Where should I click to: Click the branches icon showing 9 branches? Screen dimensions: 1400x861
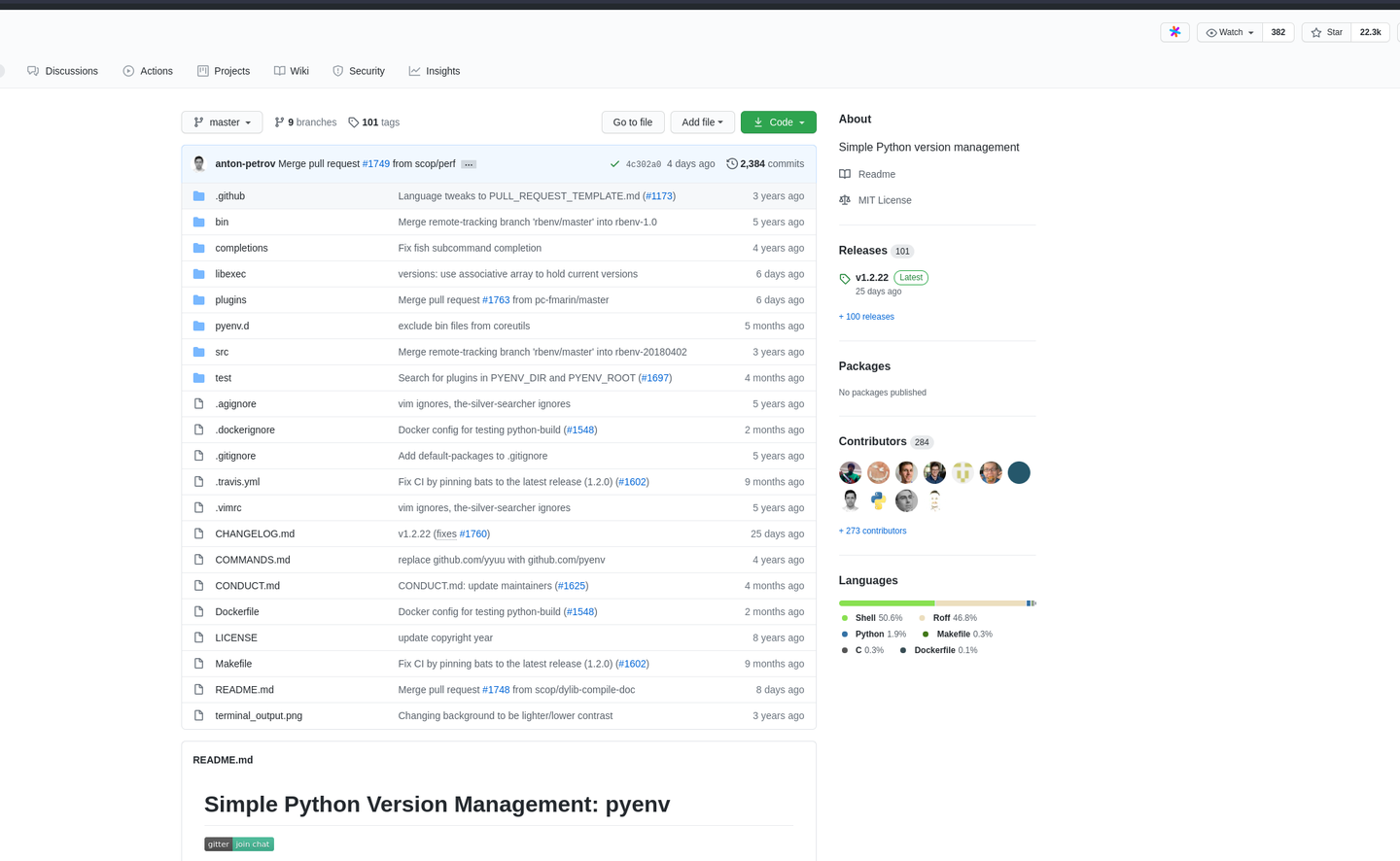pyautogui.click(x=279, y=121)
